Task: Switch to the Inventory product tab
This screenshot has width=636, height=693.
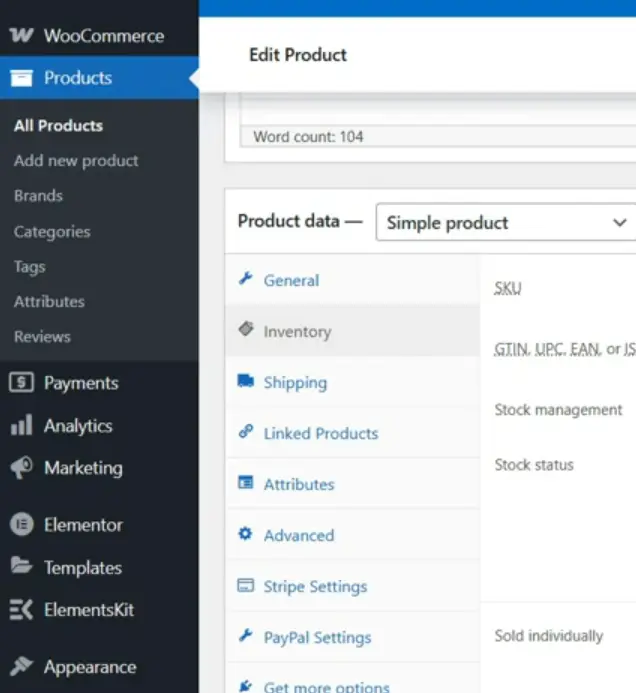Action: coord(353,331)
